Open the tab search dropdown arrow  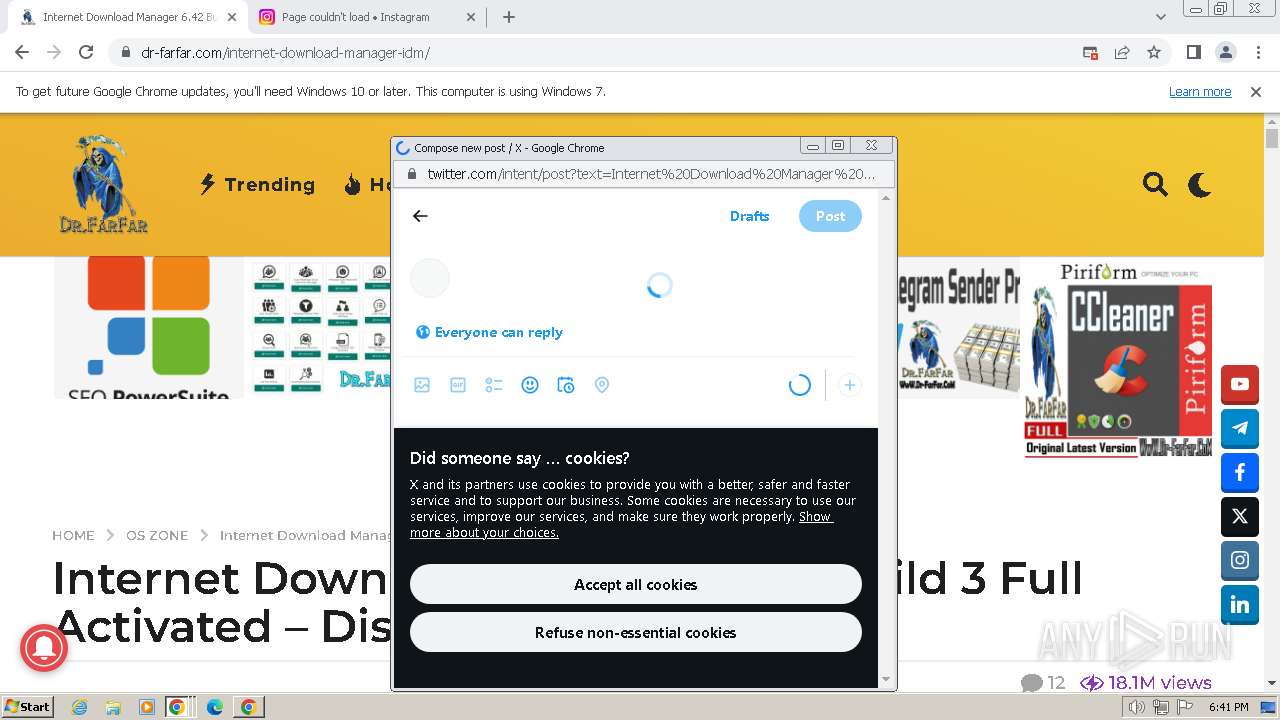coord(1160,17)
